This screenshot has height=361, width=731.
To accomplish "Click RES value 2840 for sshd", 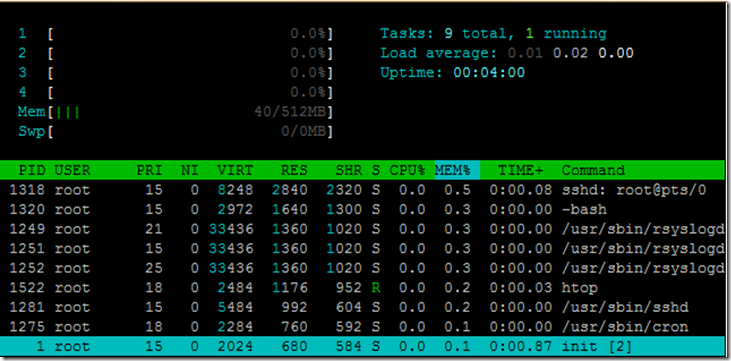I will point(290,190).
